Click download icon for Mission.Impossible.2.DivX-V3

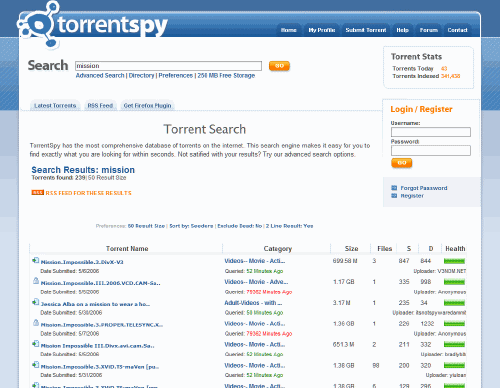coord(35,260)
